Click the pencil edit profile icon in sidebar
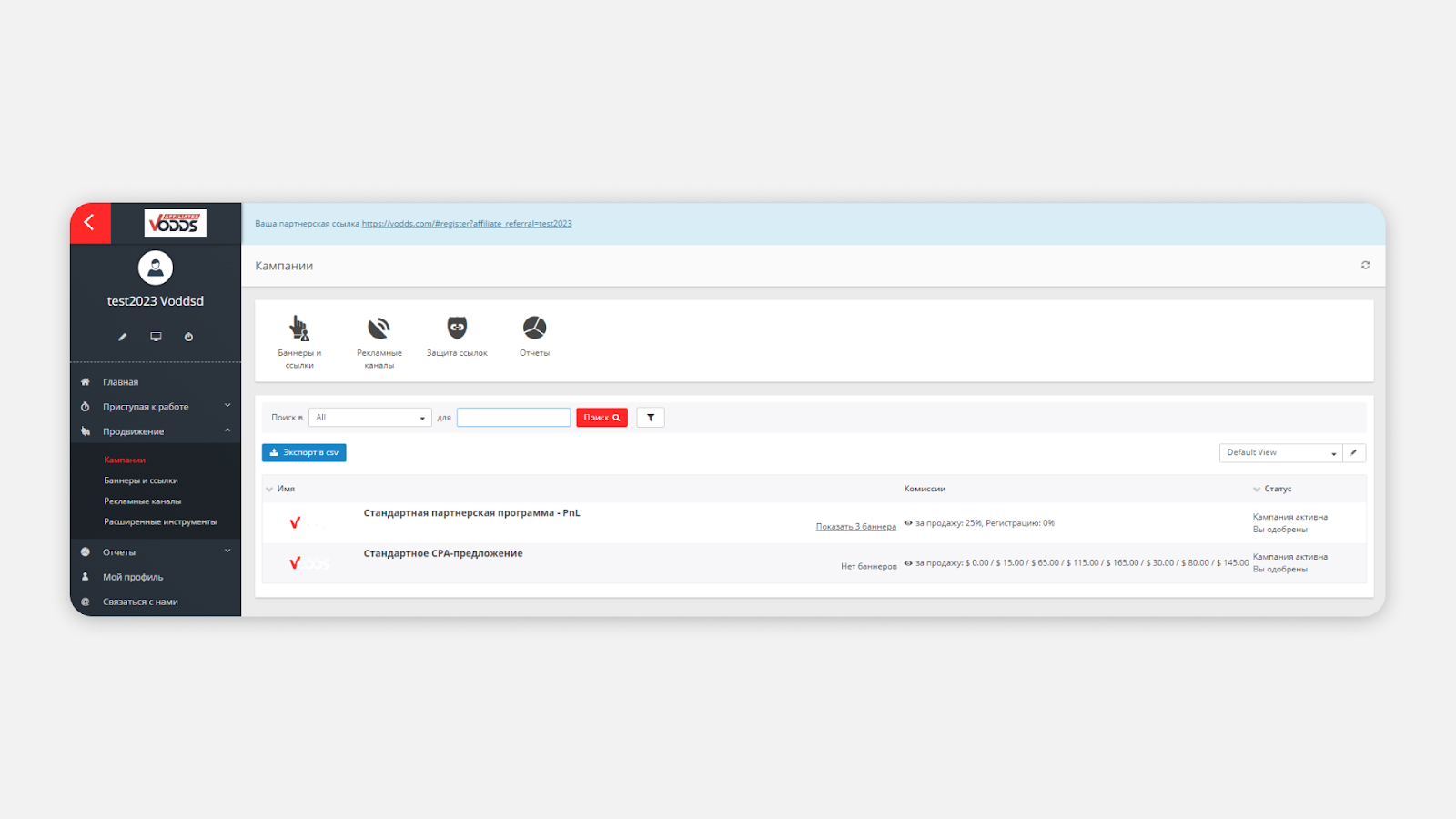 [123, 337]
